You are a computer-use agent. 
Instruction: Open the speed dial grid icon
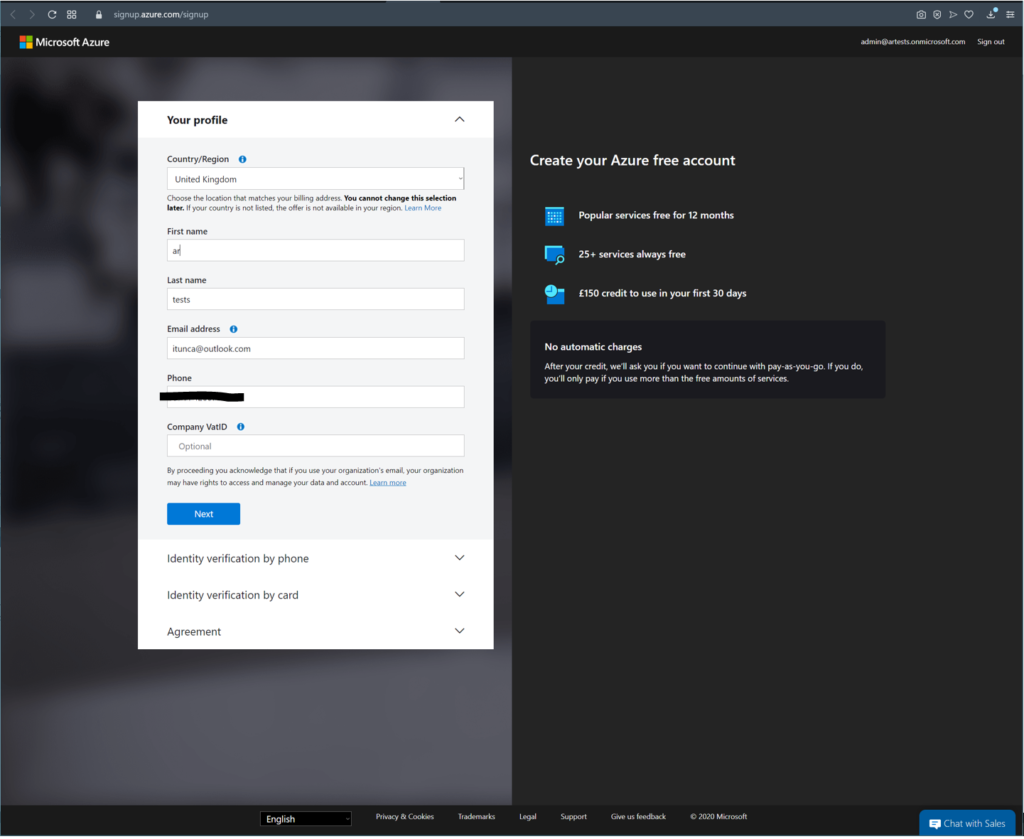coord(72,15)
